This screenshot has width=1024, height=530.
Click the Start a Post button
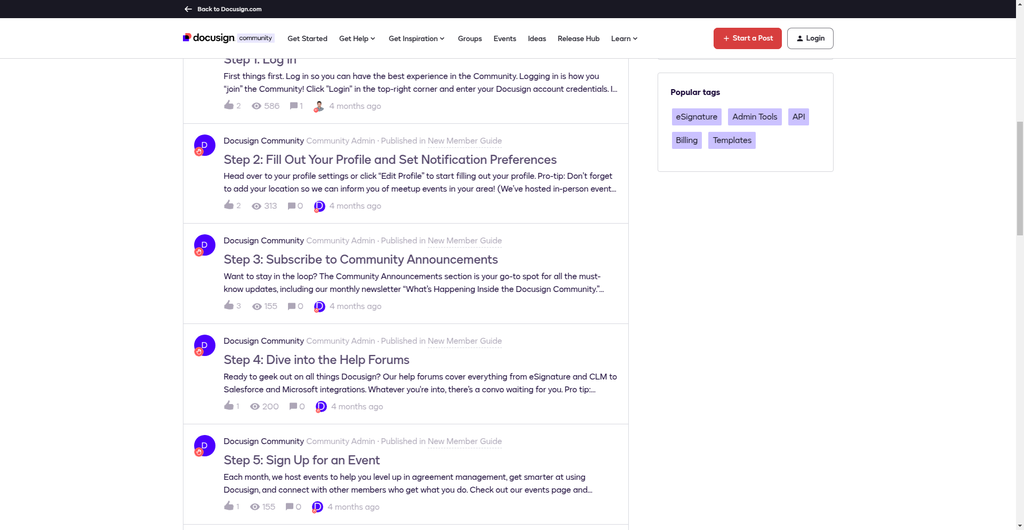pyautogui.click(x=747, y=39)
